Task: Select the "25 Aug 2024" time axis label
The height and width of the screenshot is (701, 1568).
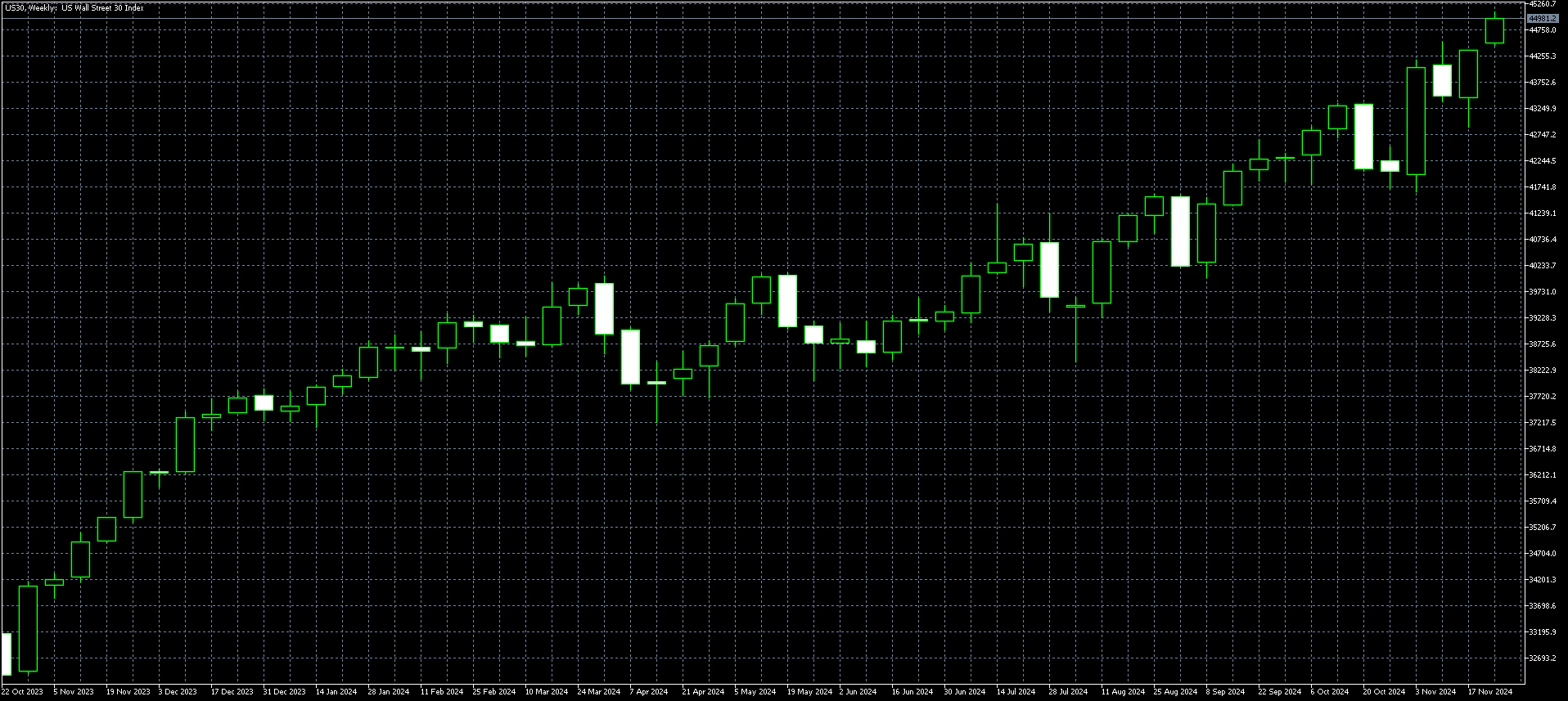Action: pyautogui.click(x=1175, y=692)
